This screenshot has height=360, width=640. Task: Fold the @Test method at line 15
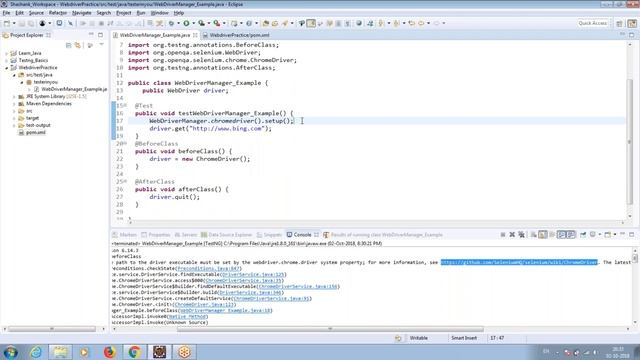(x=125, y=106)
